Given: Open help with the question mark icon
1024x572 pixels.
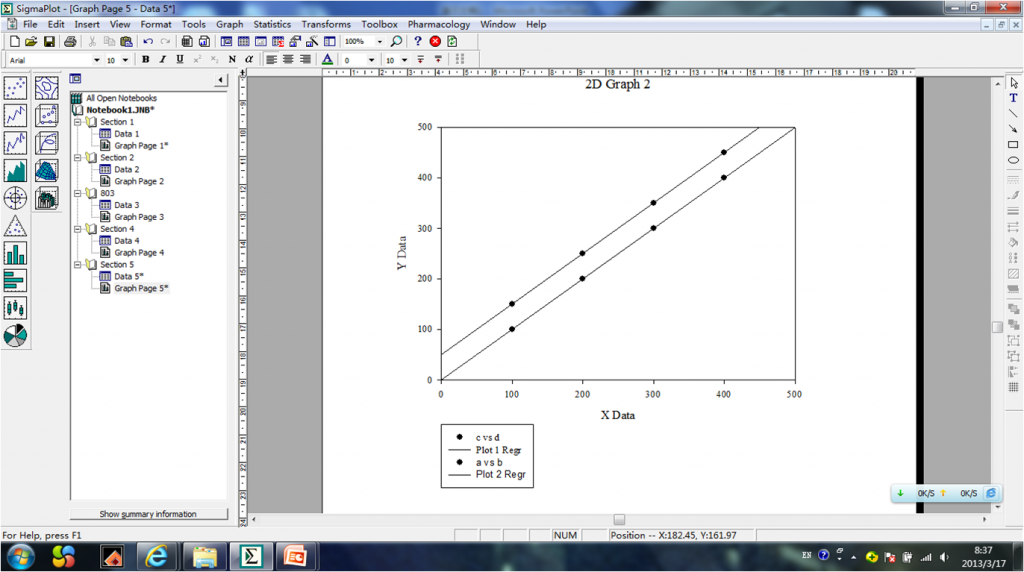Looking at the screenshot, I should [x=418, y=41].
